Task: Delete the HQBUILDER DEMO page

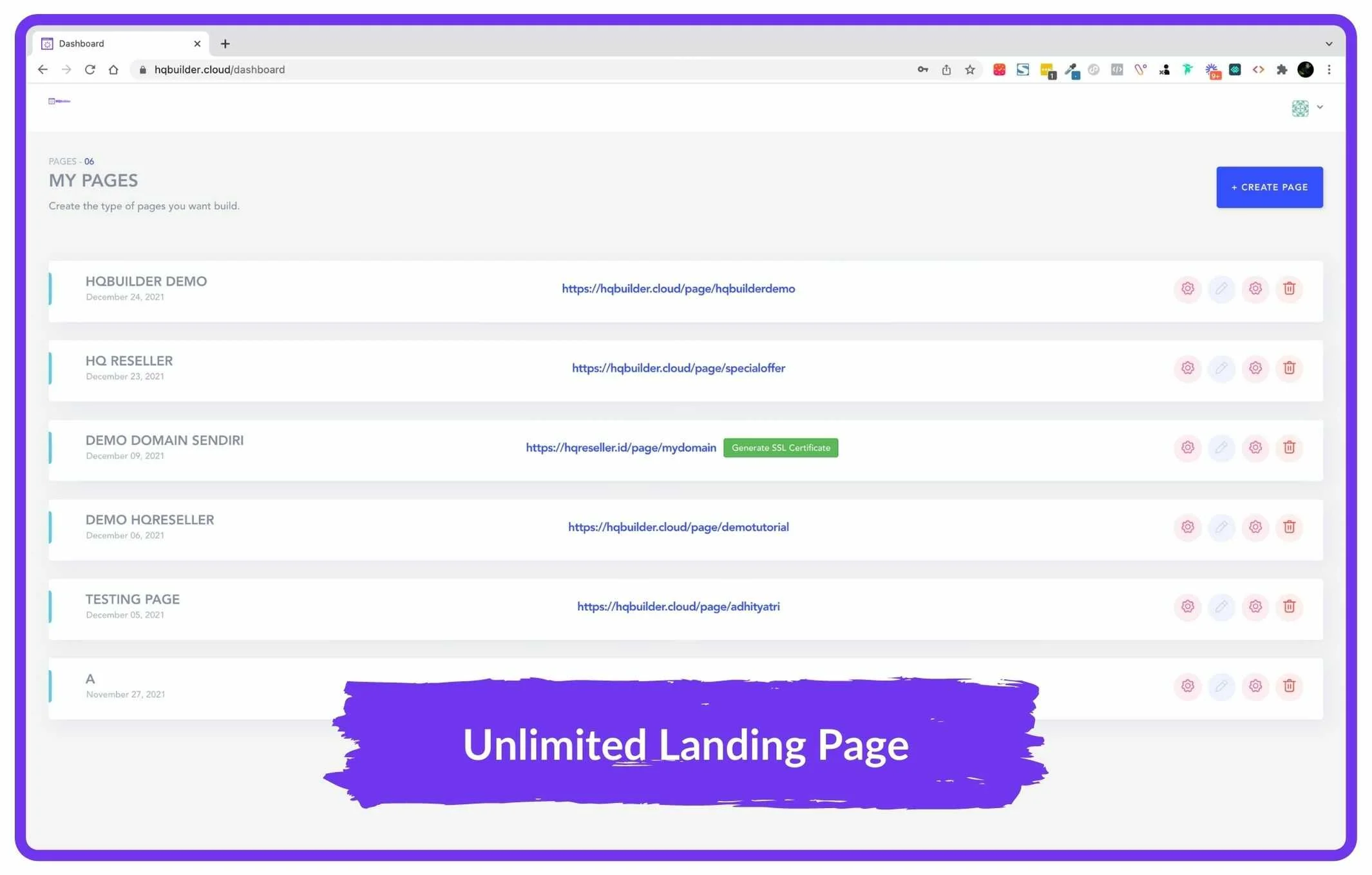Action: pos(1289,289)
